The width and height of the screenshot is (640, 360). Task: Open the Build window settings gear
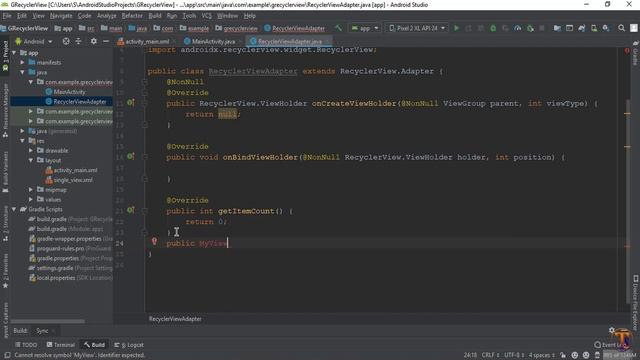pos(611,330)
